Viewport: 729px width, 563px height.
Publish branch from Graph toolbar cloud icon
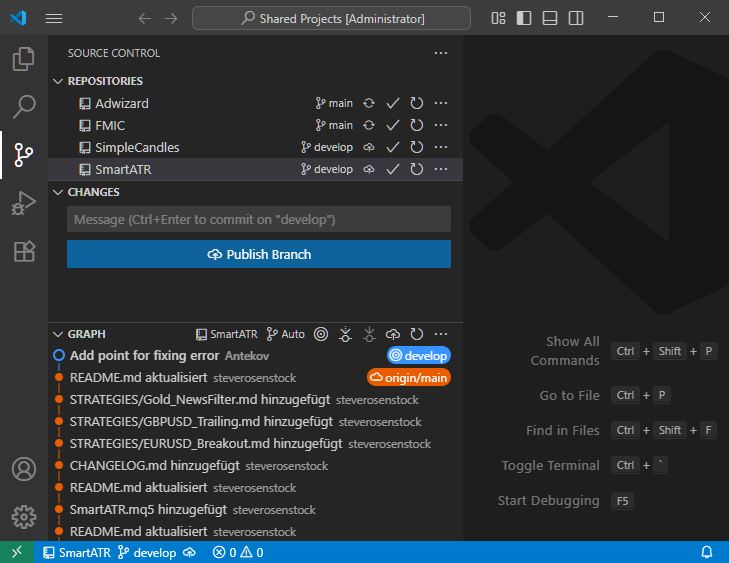[x=393, y=334]
